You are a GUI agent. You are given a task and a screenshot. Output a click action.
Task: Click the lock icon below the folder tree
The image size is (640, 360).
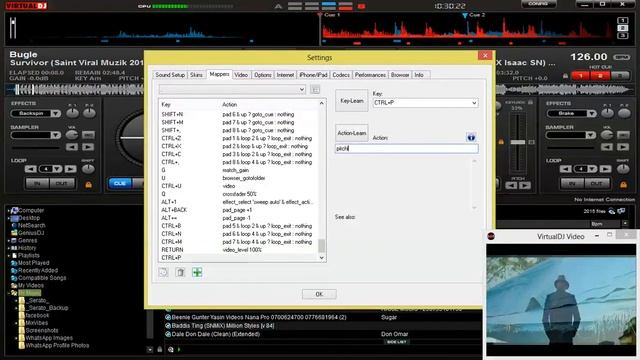coord(160,349)
